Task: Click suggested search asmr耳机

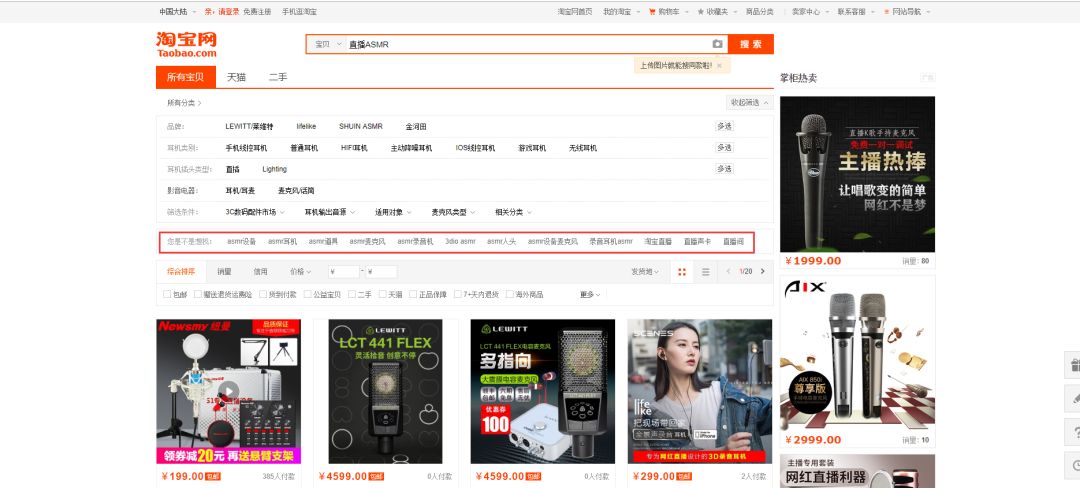Action: (x=282, y=242)
